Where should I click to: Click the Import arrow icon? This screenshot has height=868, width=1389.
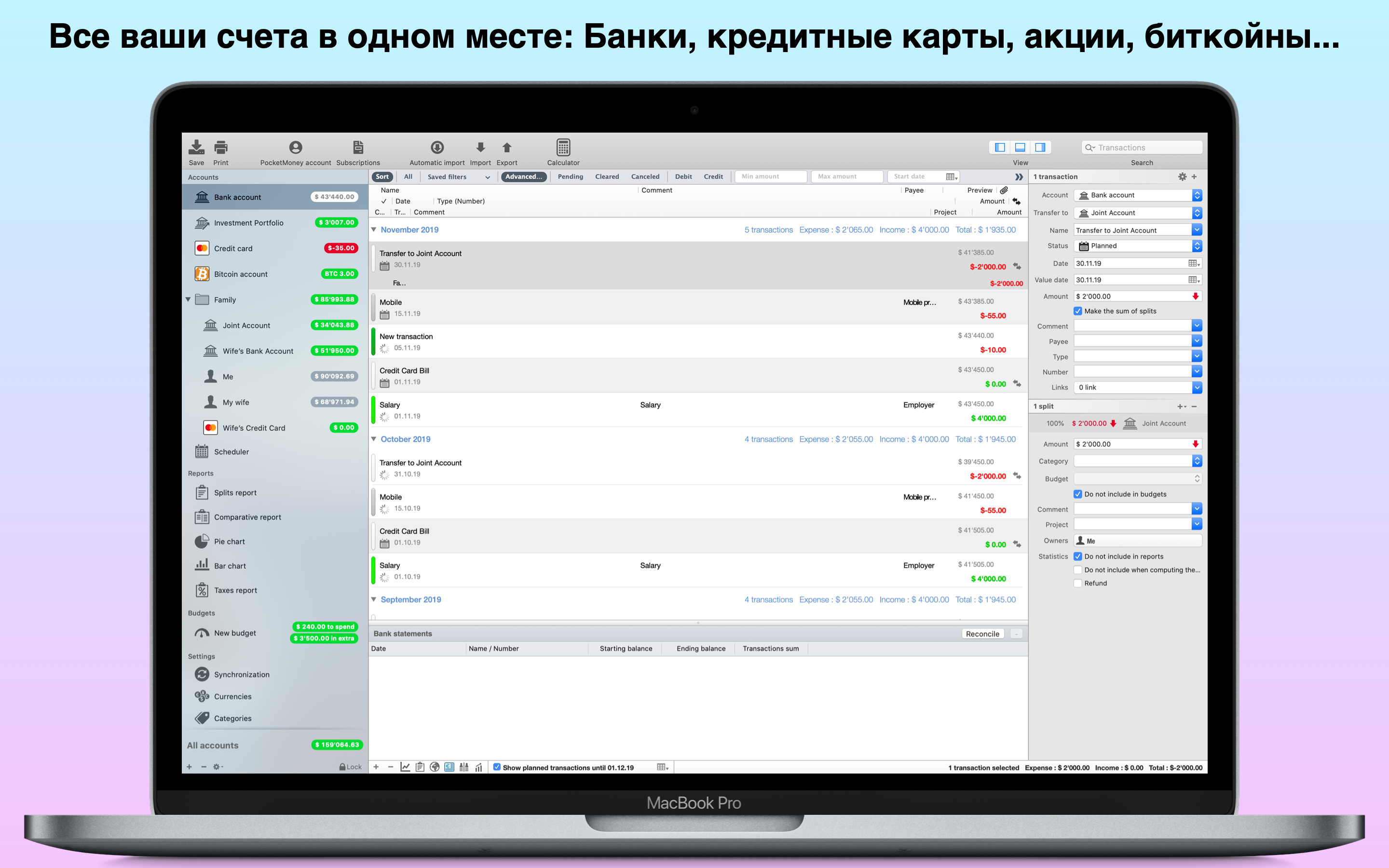[x=480, y=148]
